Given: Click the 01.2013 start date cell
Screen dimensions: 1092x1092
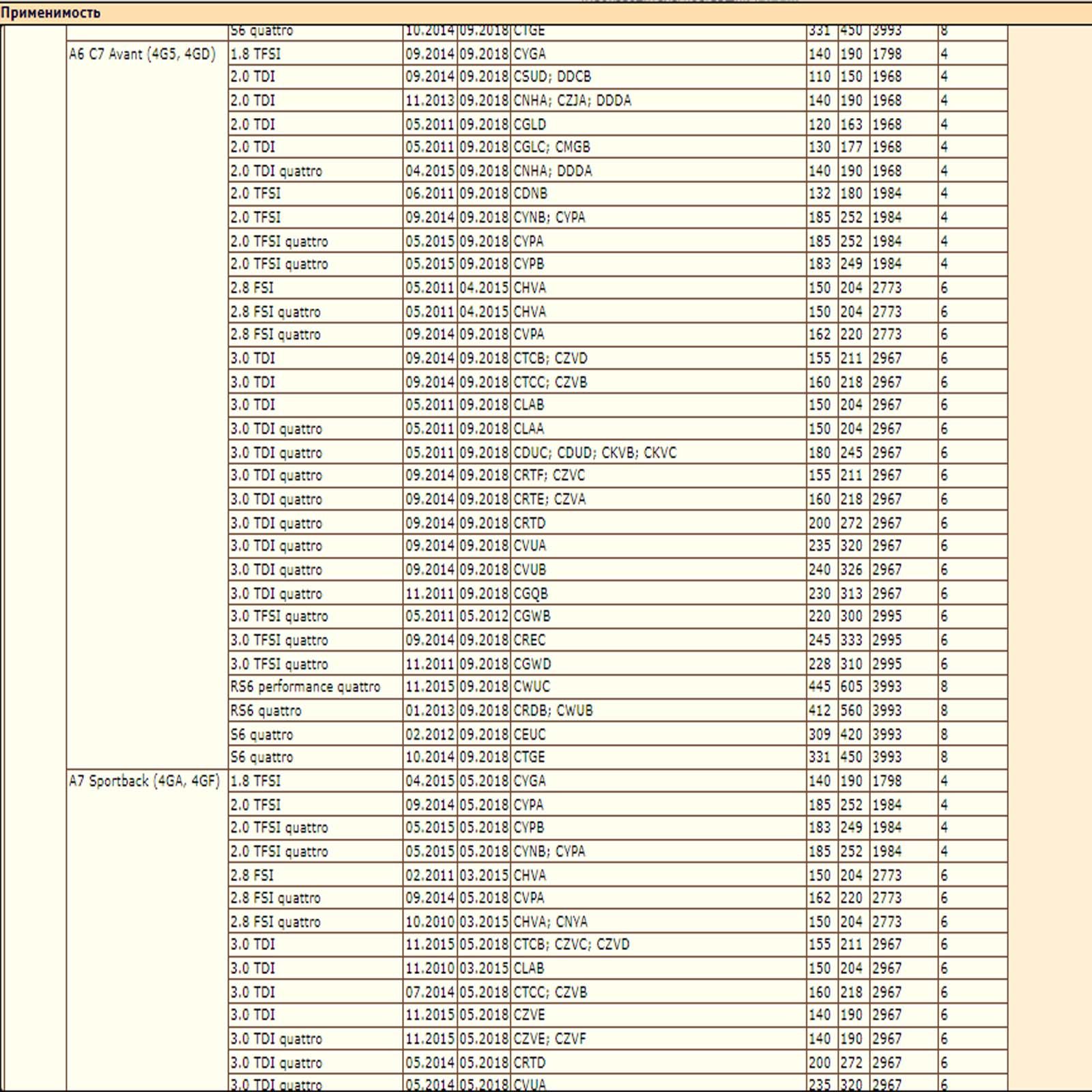Looking at the screenshot, I should 430,710.
